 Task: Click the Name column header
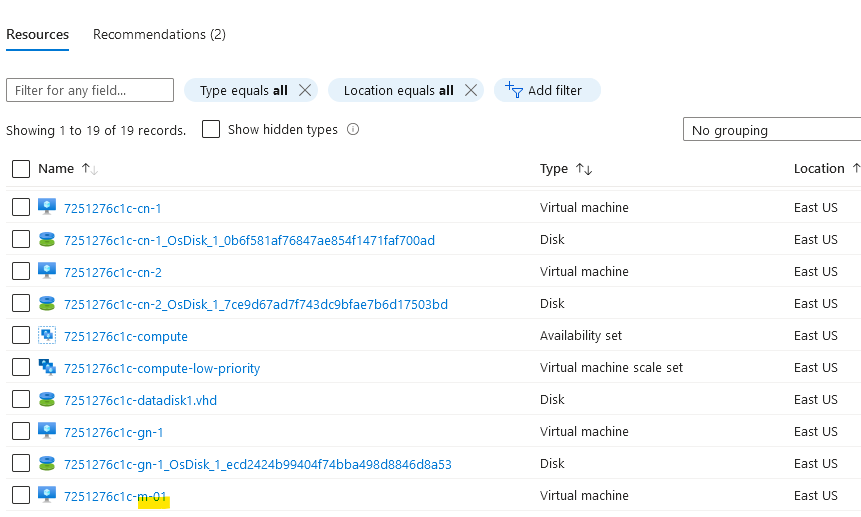(56, 168)
